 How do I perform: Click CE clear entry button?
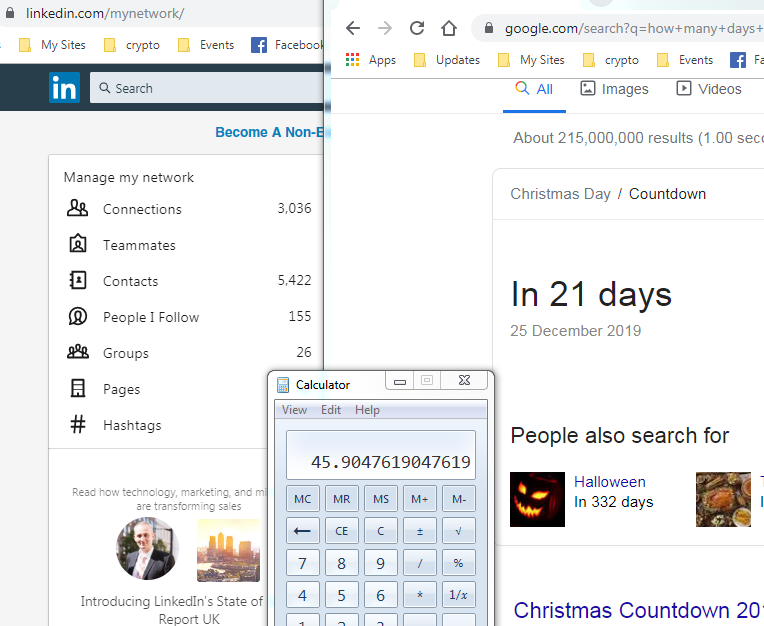(x=342, y=531)
